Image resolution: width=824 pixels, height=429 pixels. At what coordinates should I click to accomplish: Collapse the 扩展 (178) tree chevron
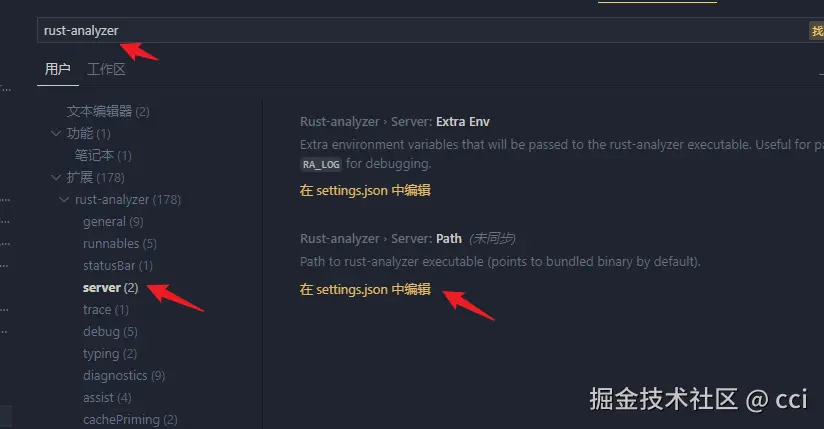coord(56,177)
